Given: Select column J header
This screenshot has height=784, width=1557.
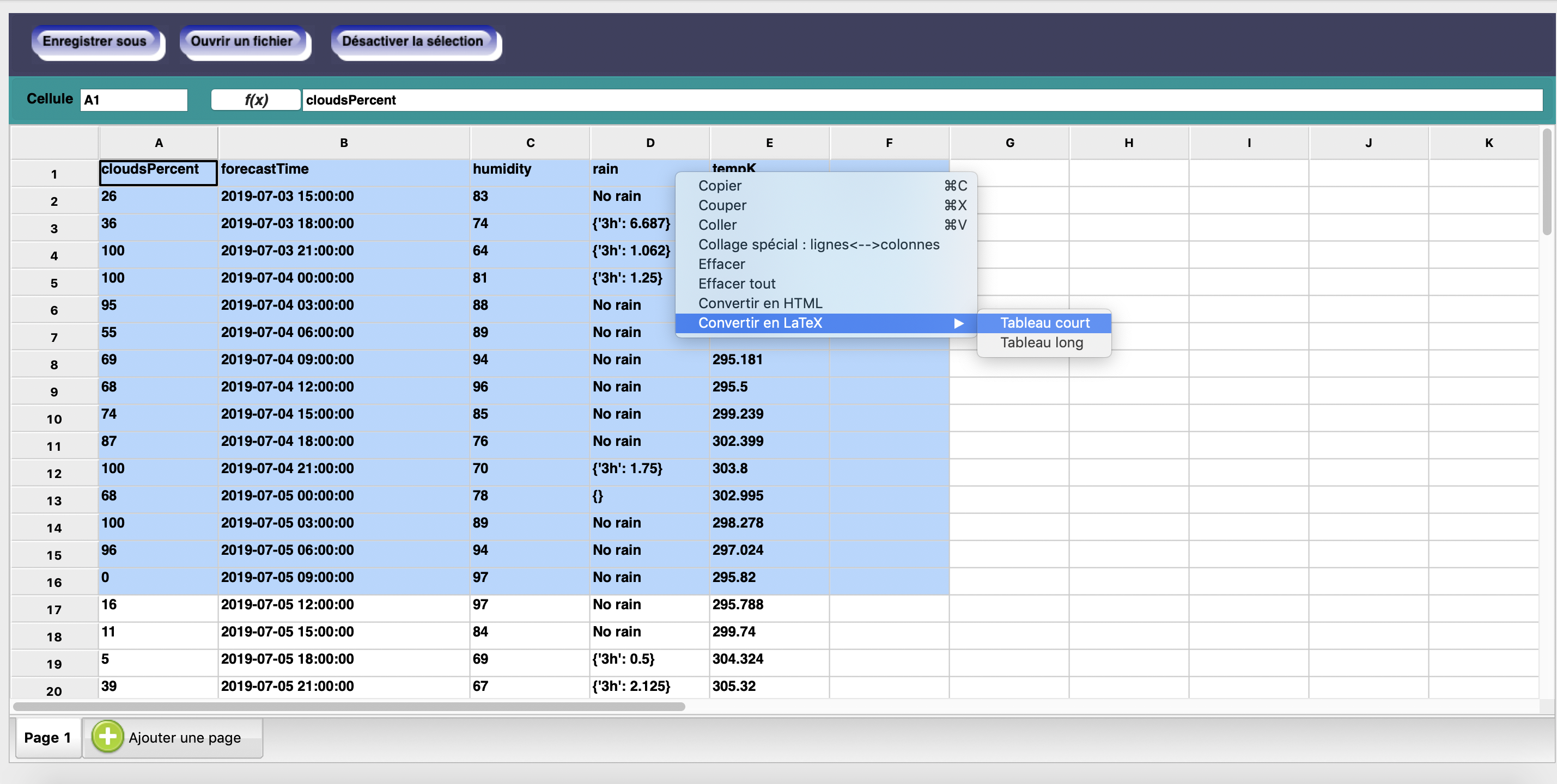Looking at the screenshot, I should [x=1369, y=143].
